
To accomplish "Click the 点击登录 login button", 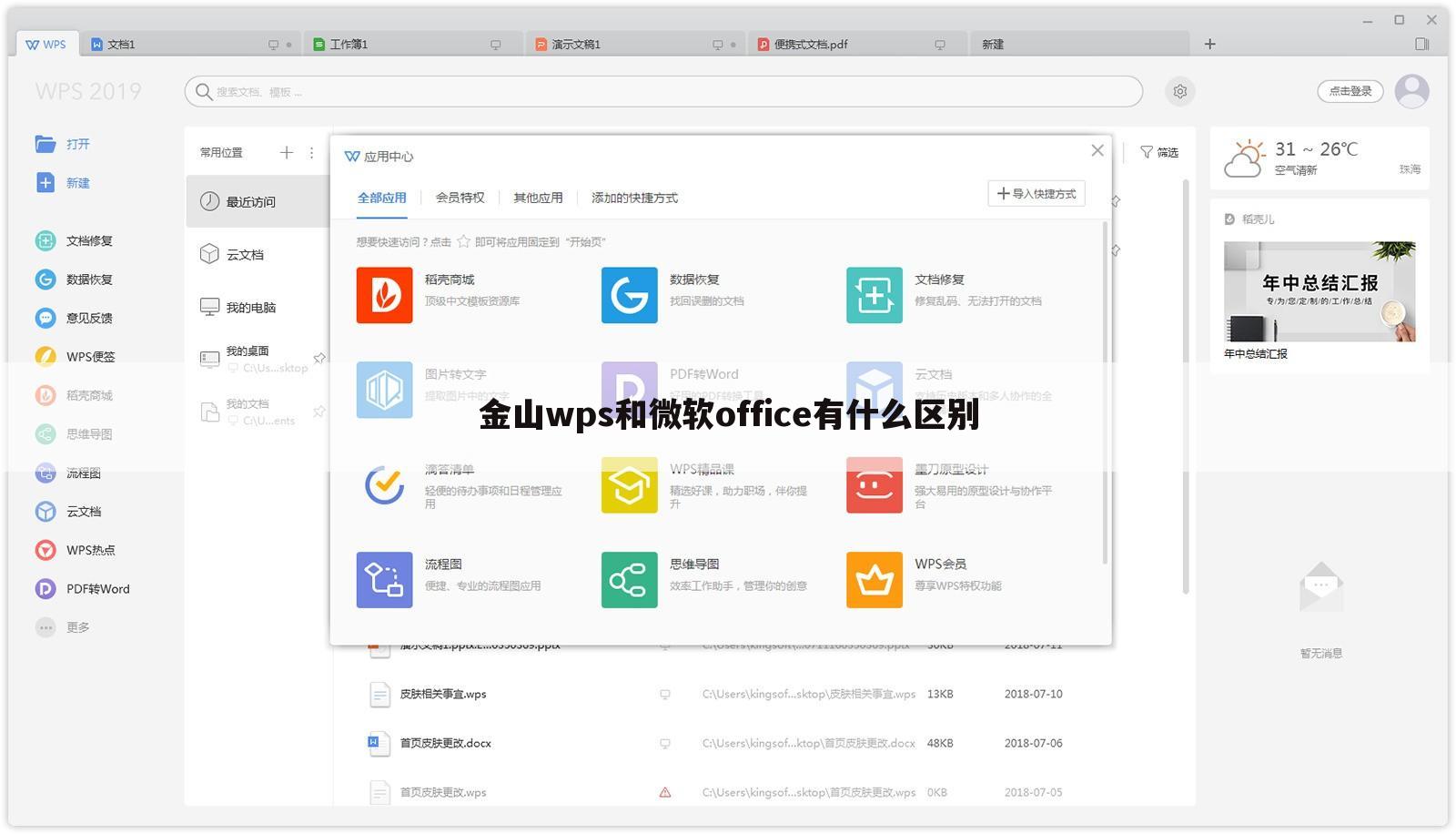I will click(x=1350, y=91).
